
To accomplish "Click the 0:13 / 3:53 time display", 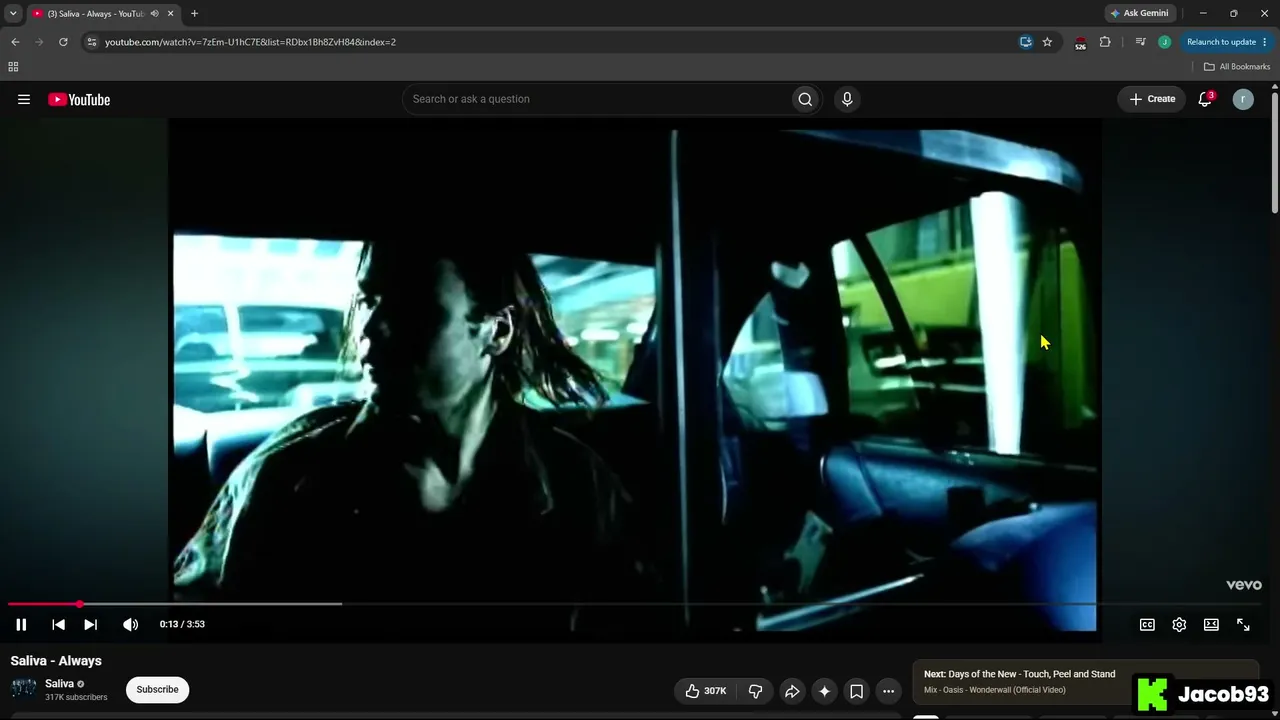I will [x=182, y=624].
